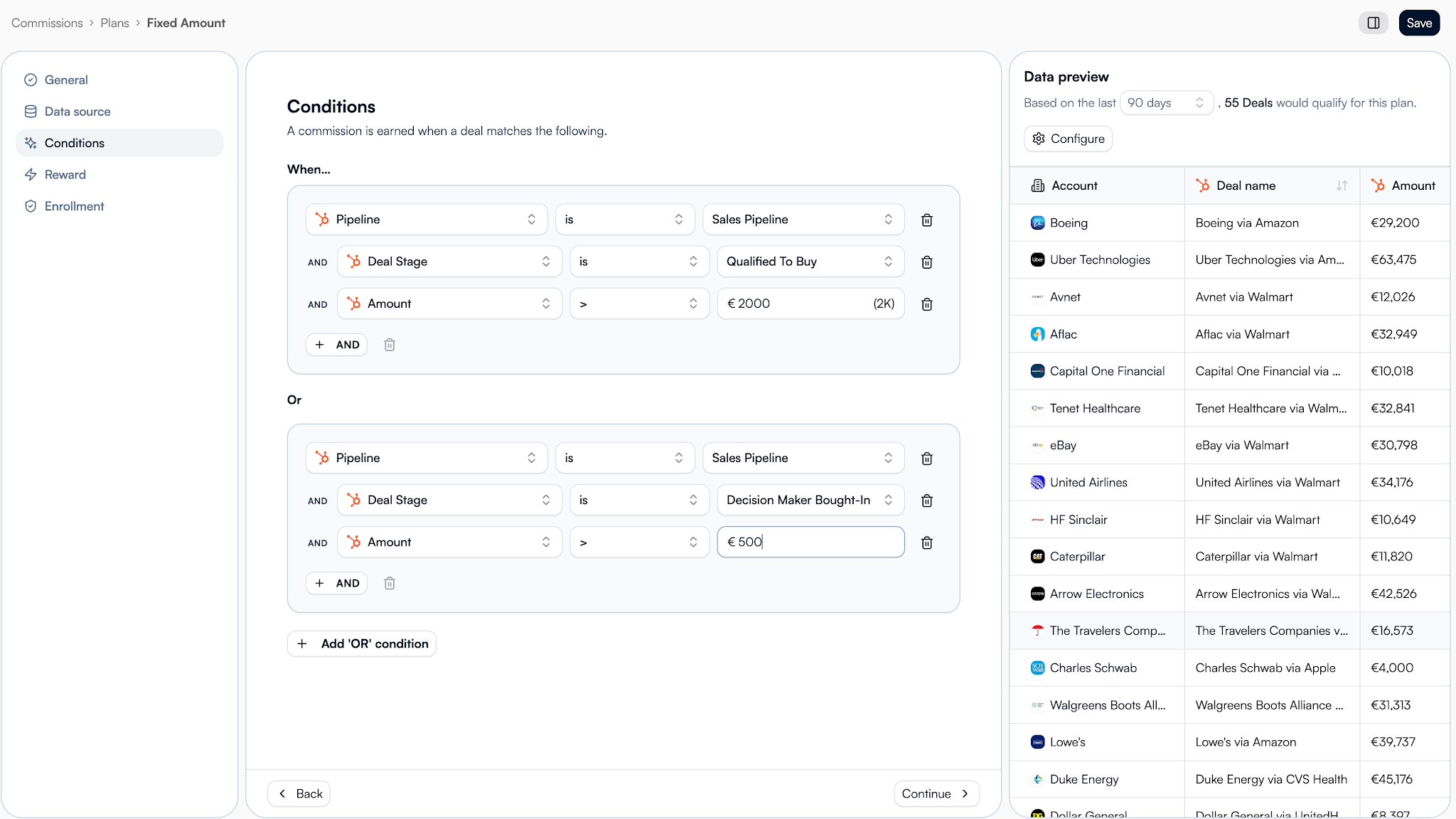Viewport: 1456px width, 819px height.
Task: Click the Boeing account logo
Action: click(x=1037, y=223)
